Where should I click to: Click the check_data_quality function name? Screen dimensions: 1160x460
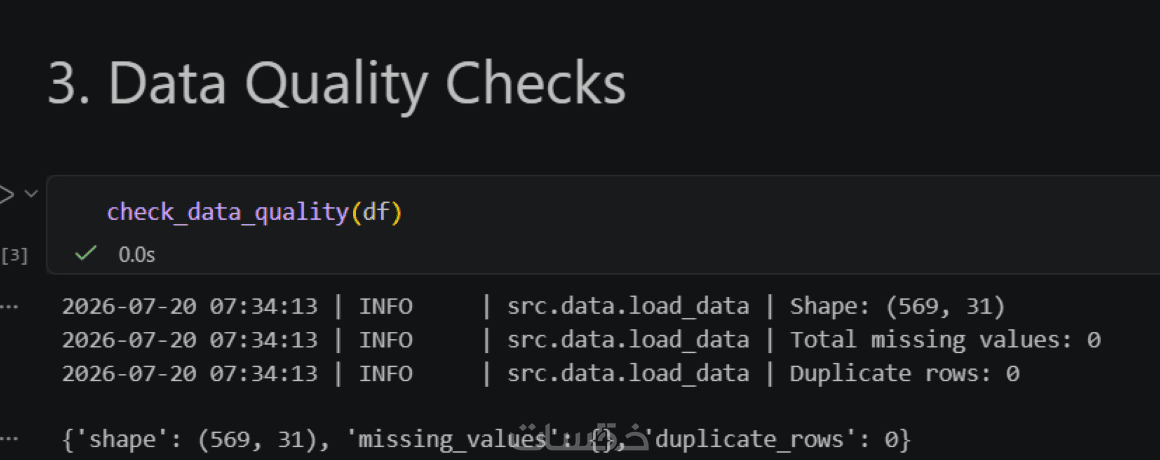pyautogui.click(x=228, y=213)
